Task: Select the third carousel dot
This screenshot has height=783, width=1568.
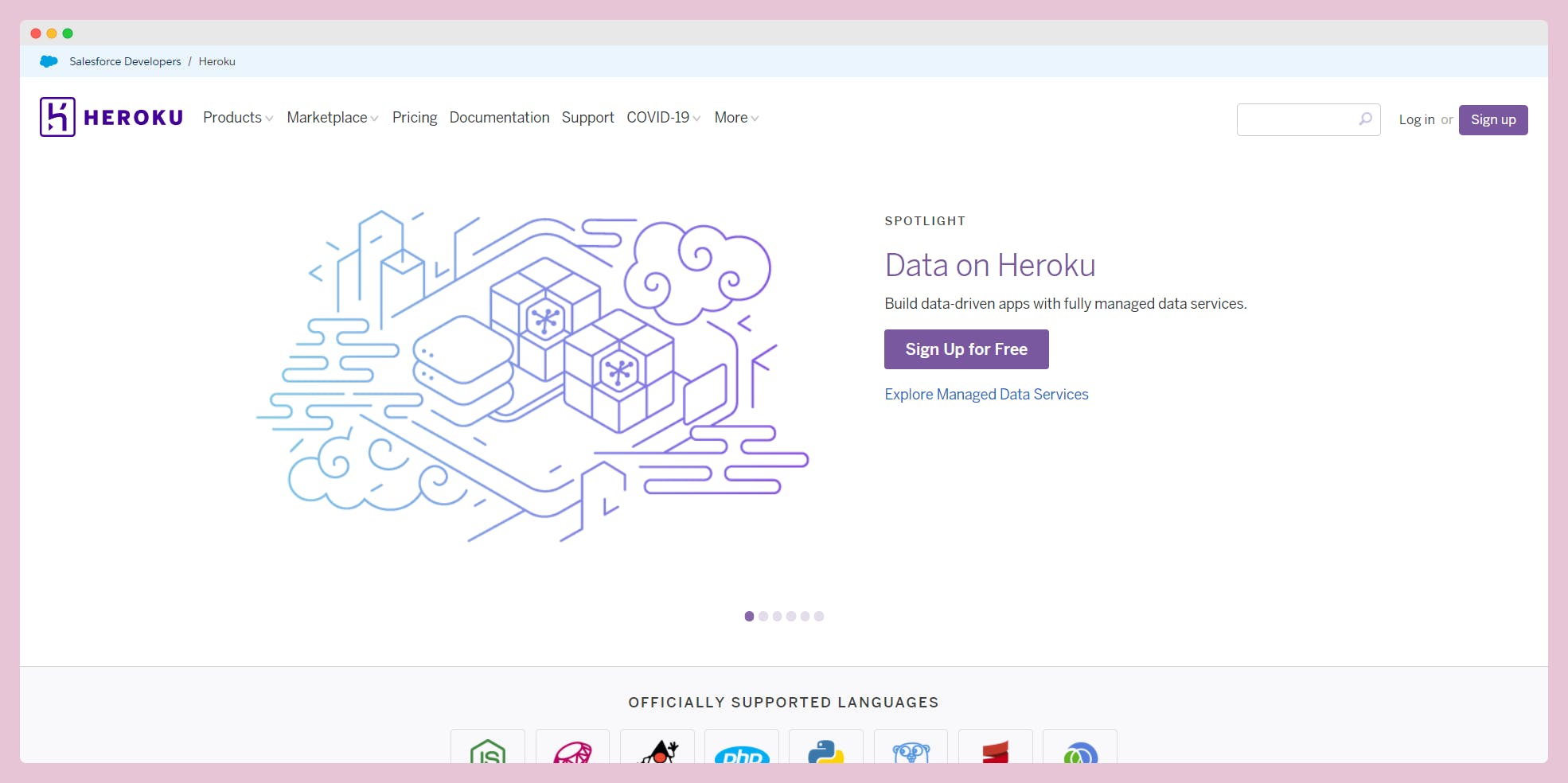Action: (777, 616)
